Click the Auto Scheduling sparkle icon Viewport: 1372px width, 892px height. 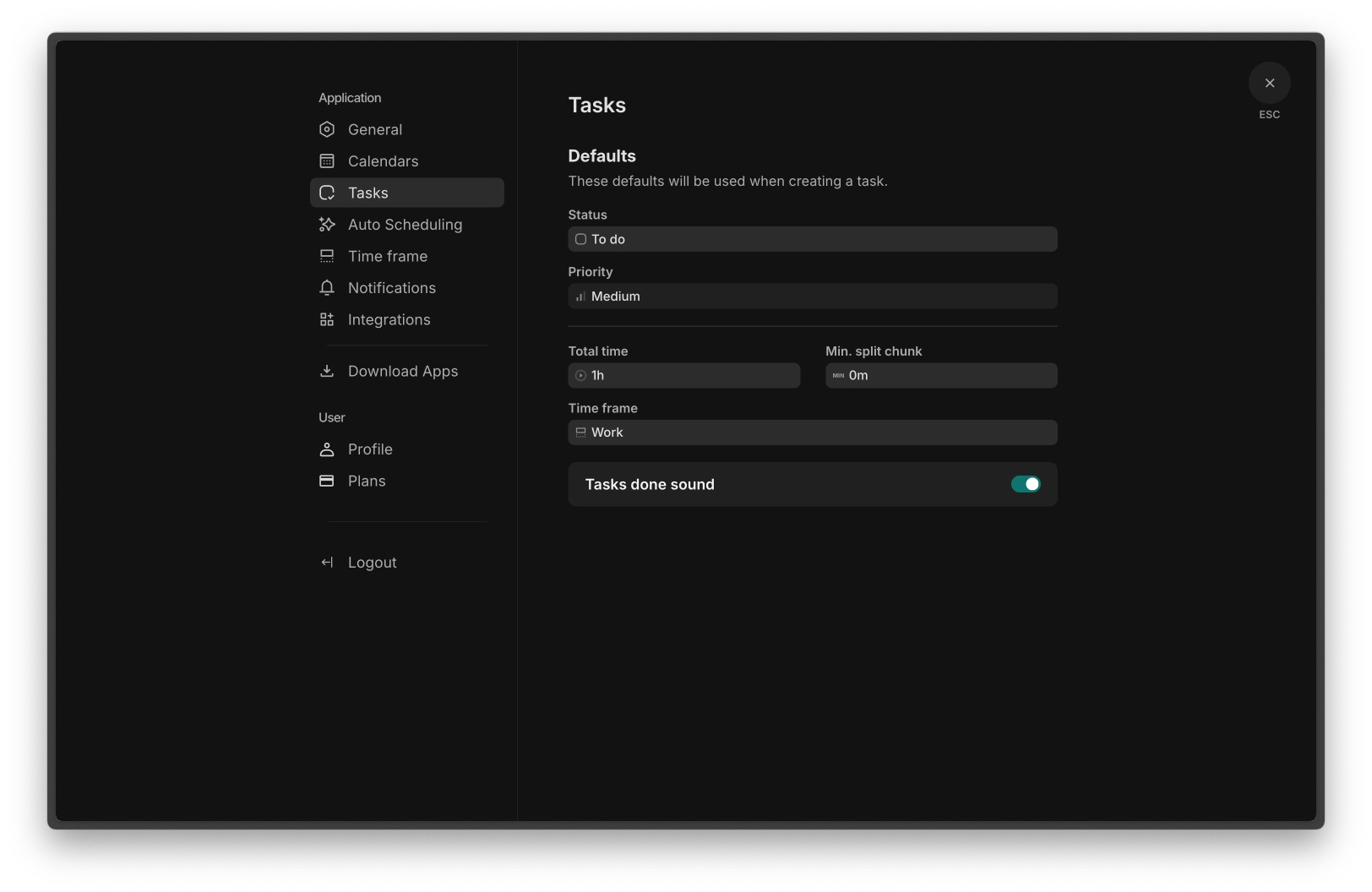click(327, 225)
